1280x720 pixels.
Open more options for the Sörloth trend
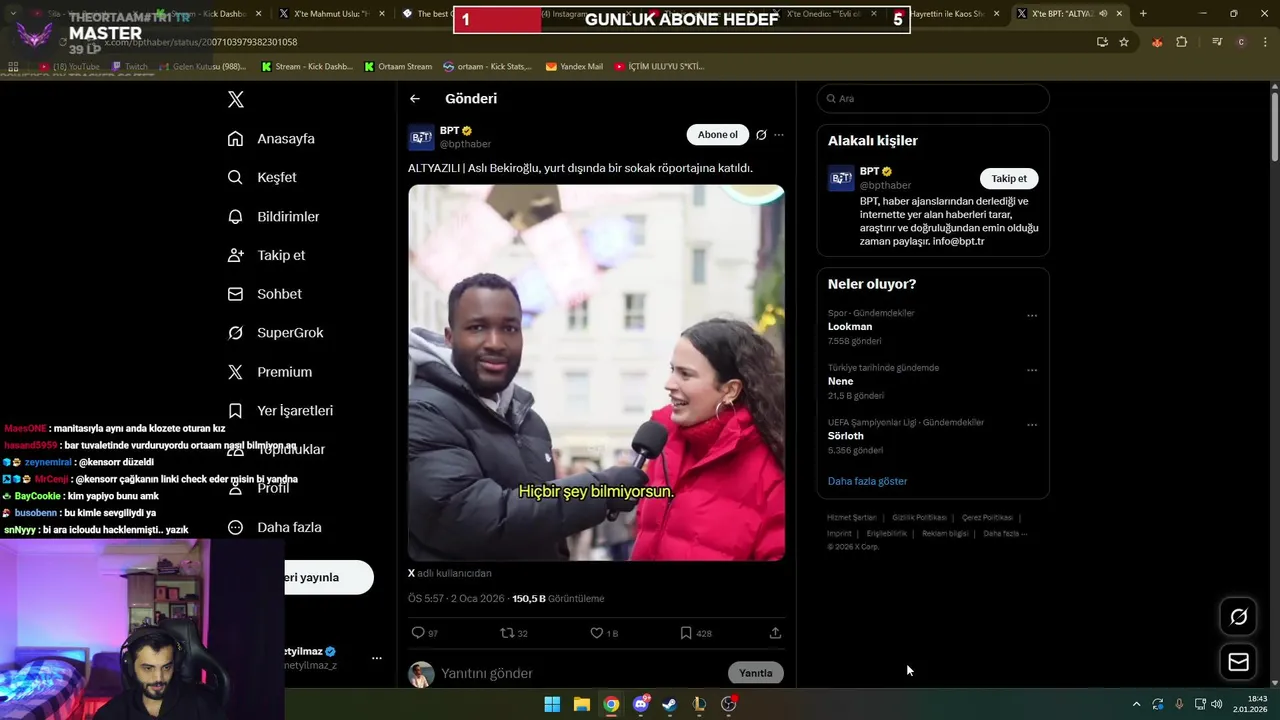click(1032, 425)
